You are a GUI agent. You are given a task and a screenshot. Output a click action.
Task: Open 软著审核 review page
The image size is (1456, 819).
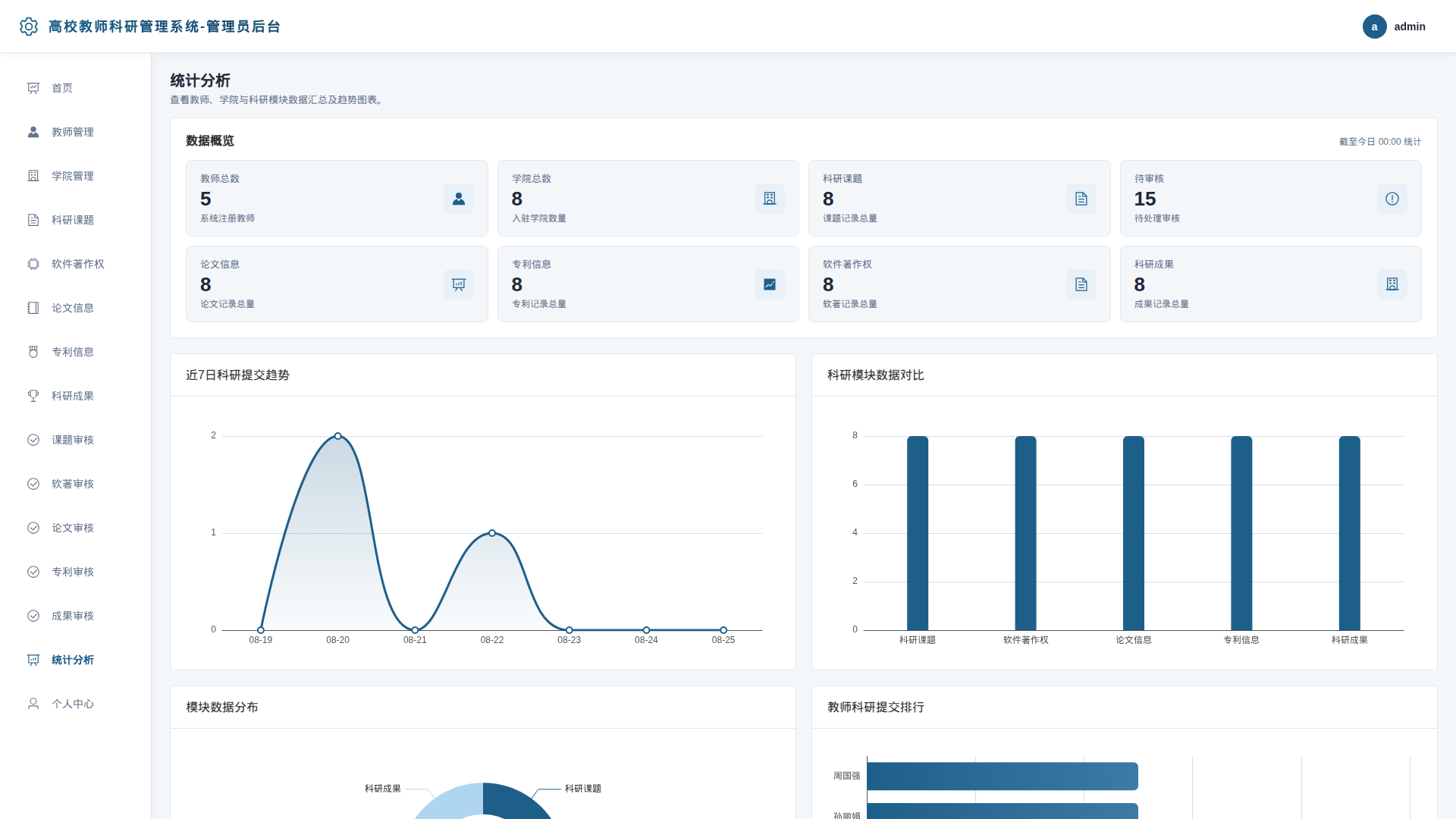76,484
